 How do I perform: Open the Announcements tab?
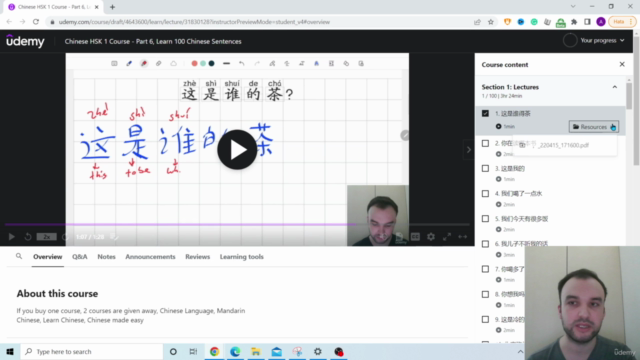(x=150, y=257)
